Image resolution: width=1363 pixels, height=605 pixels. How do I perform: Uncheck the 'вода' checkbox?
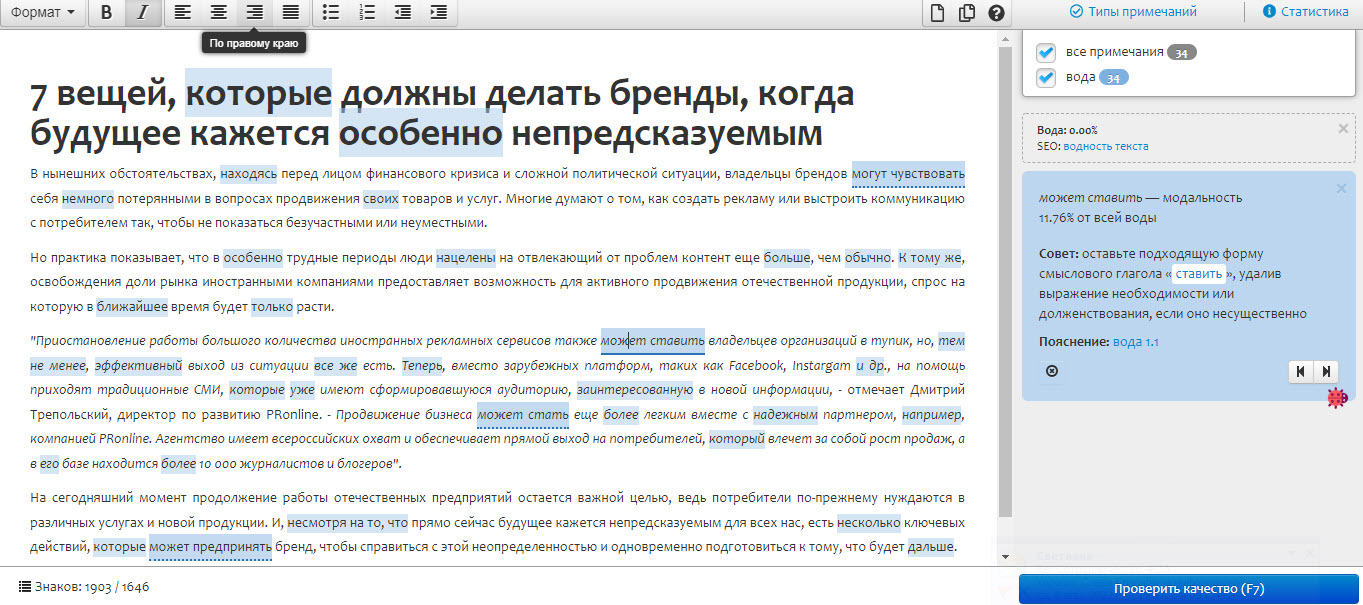(1046, 78)
